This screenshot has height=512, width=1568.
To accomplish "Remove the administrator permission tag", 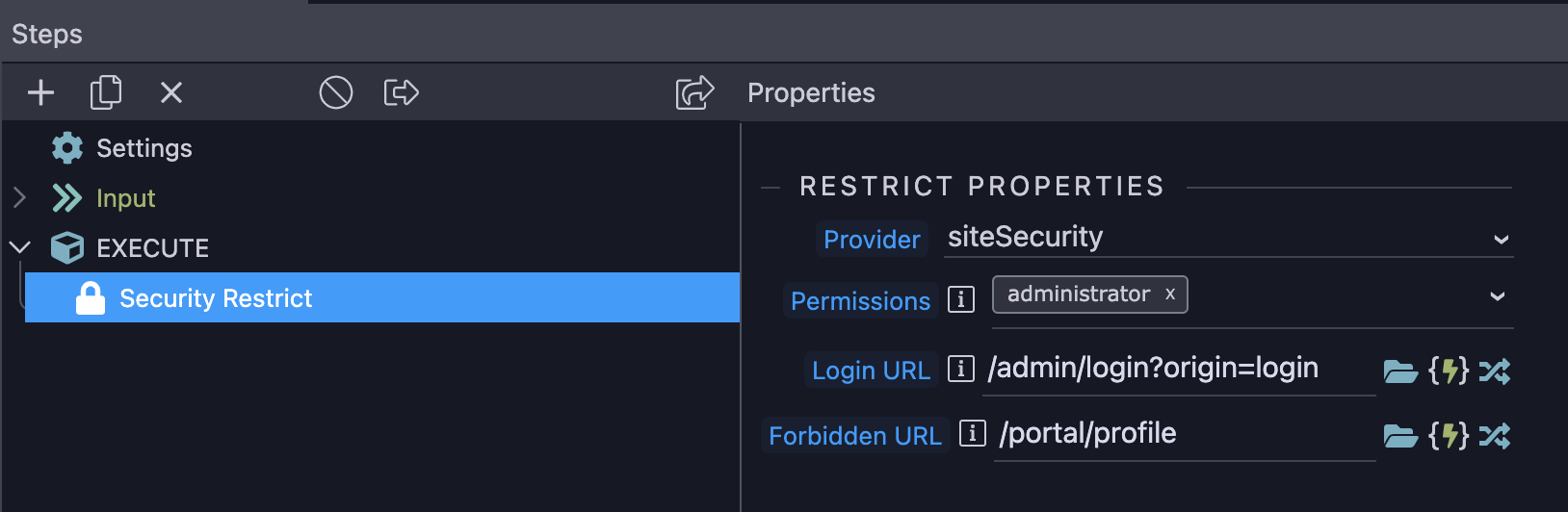I will coord(1170,294).
